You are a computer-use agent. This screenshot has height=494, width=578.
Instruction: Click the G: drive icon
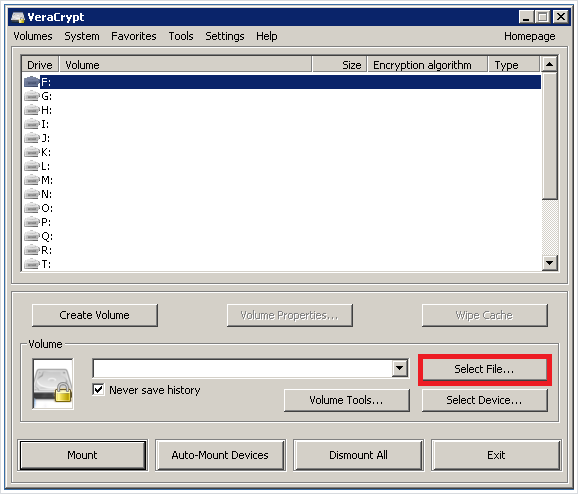pyautogui.click(x=32, y=96)
